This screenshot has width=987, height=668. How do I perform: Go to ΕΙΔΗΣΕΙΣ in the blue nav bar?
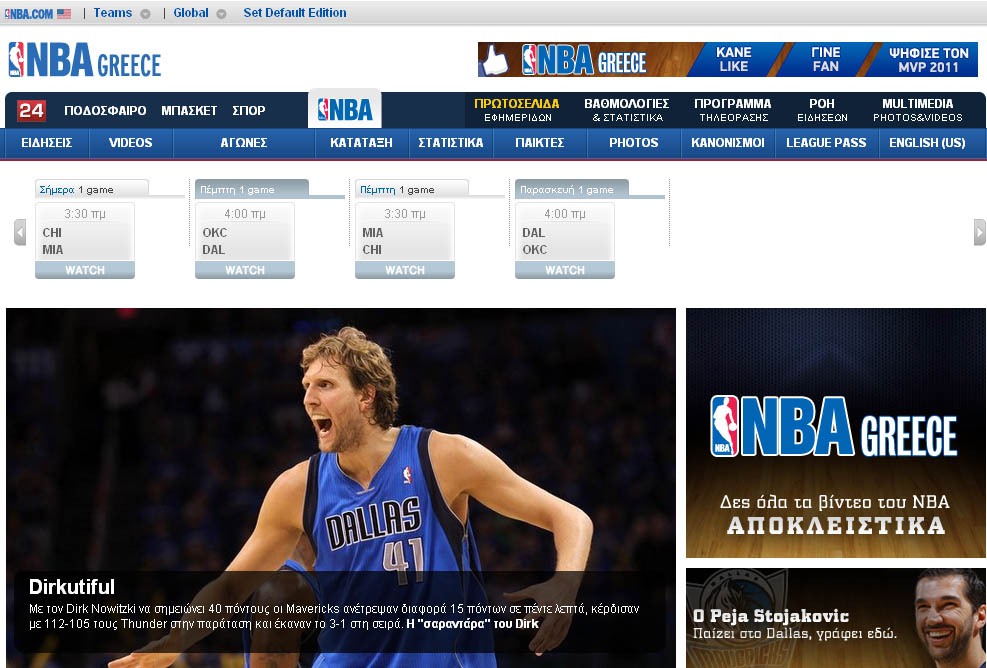point(47,143)
